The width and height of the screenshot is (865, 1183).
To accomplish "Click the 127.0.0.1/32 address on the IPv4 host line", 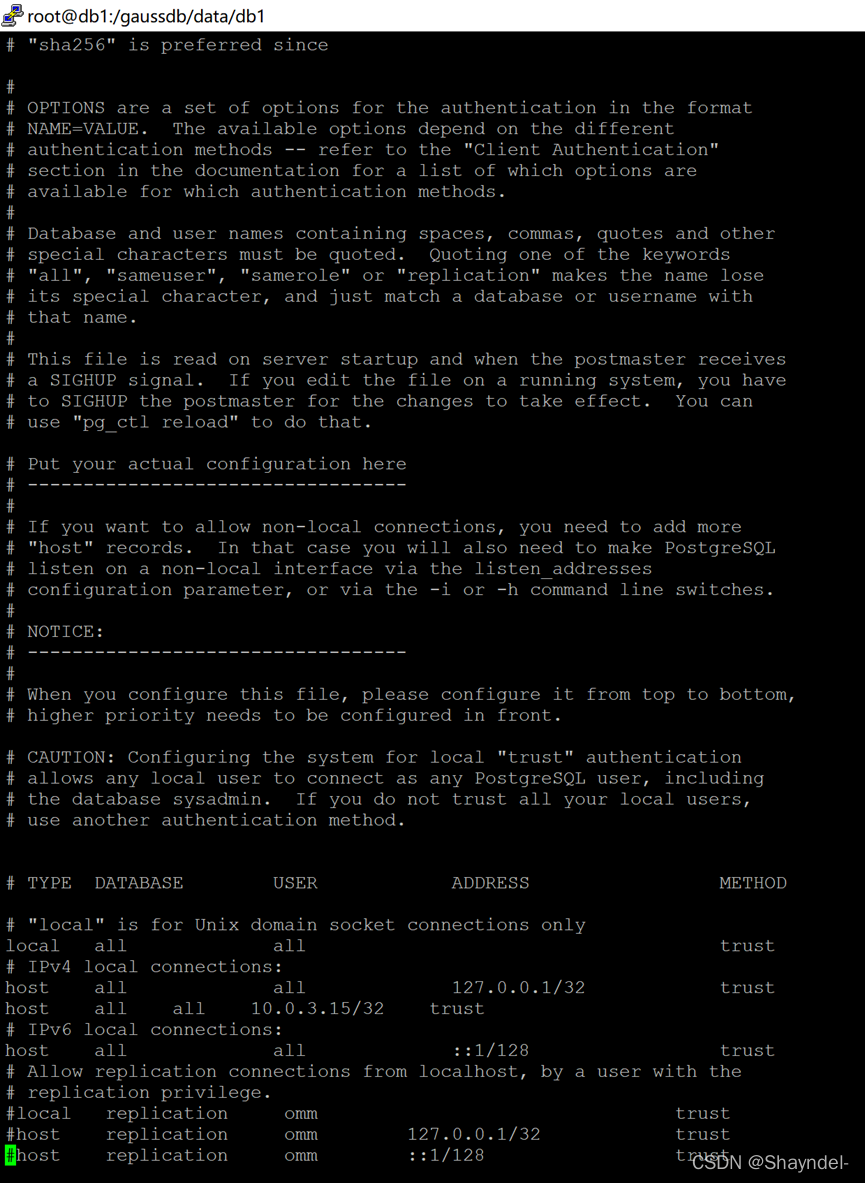I will (x=518, y=988).
